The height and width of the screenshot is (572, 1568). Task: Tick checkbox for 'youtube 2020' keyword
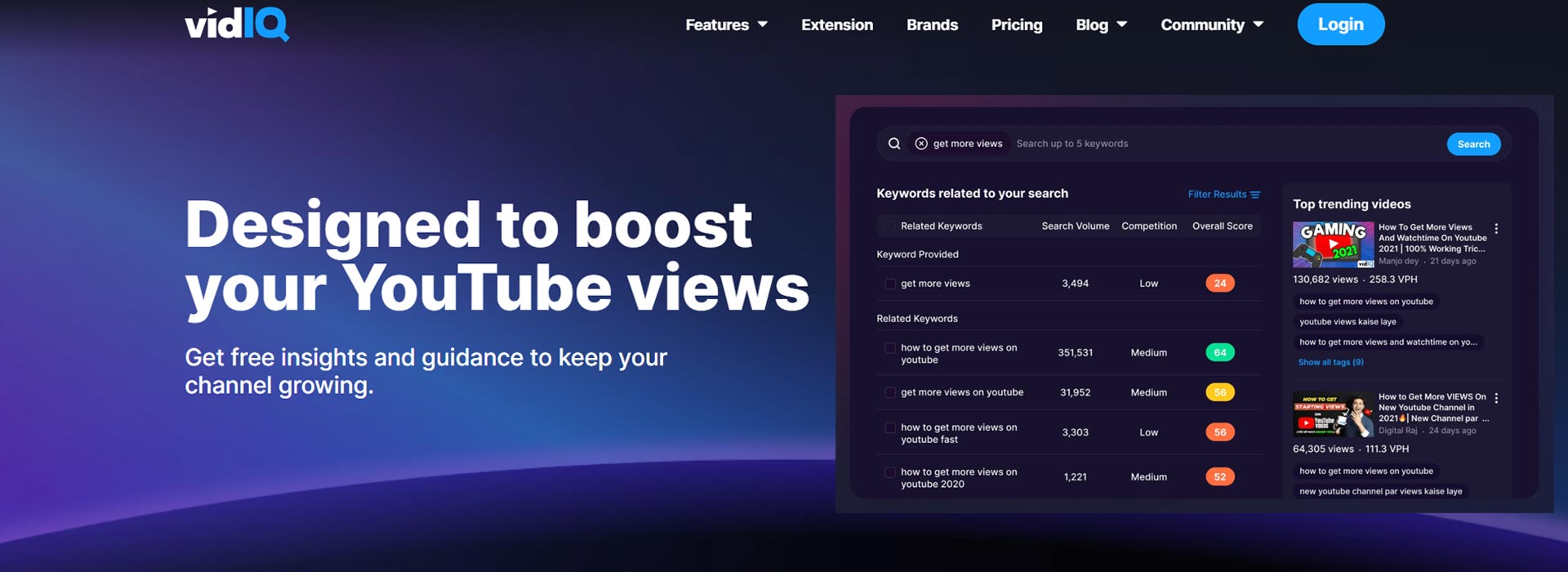coord(890,472)
